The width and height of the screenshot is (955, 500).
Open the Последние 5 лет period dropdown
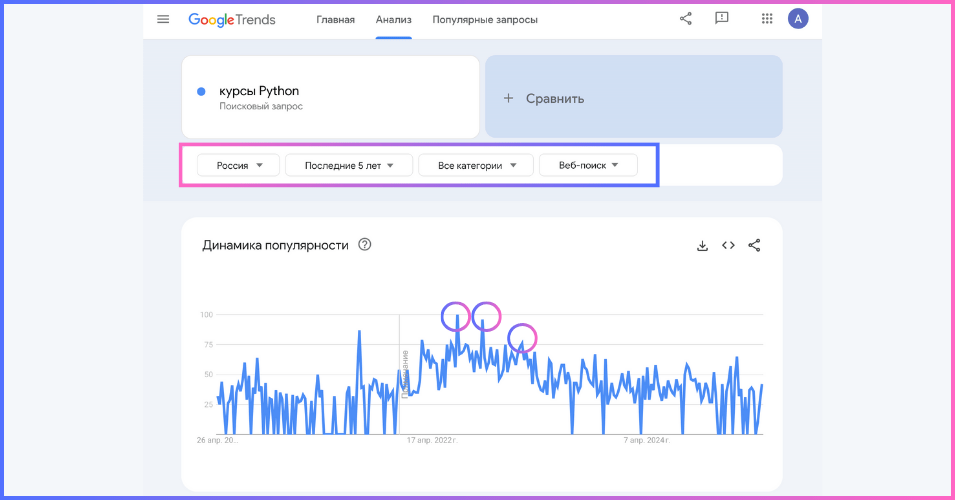pyautogui.click(x=349, y=165)
